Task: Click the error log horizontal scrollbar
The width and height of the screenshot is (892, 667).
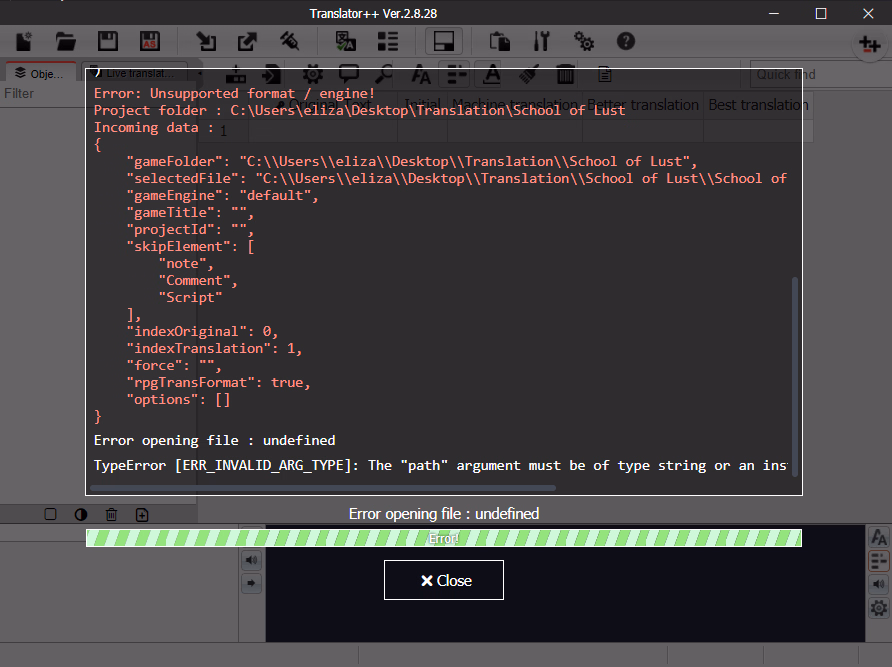Action: click(x=322, y=488)
